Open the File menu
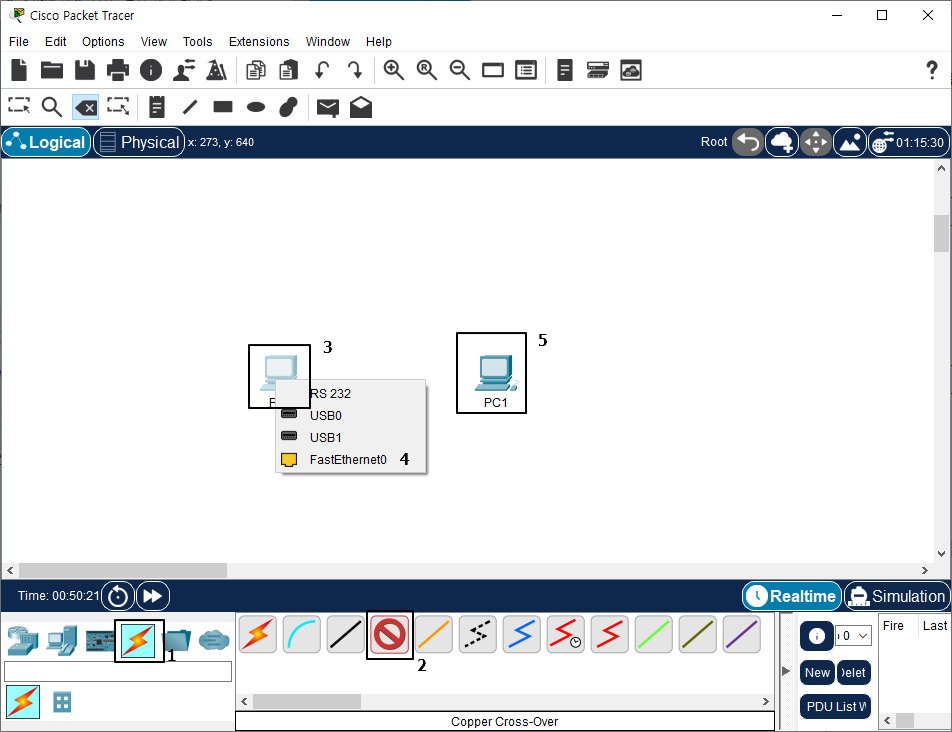 pyautogui.click(x=18, y=41)
